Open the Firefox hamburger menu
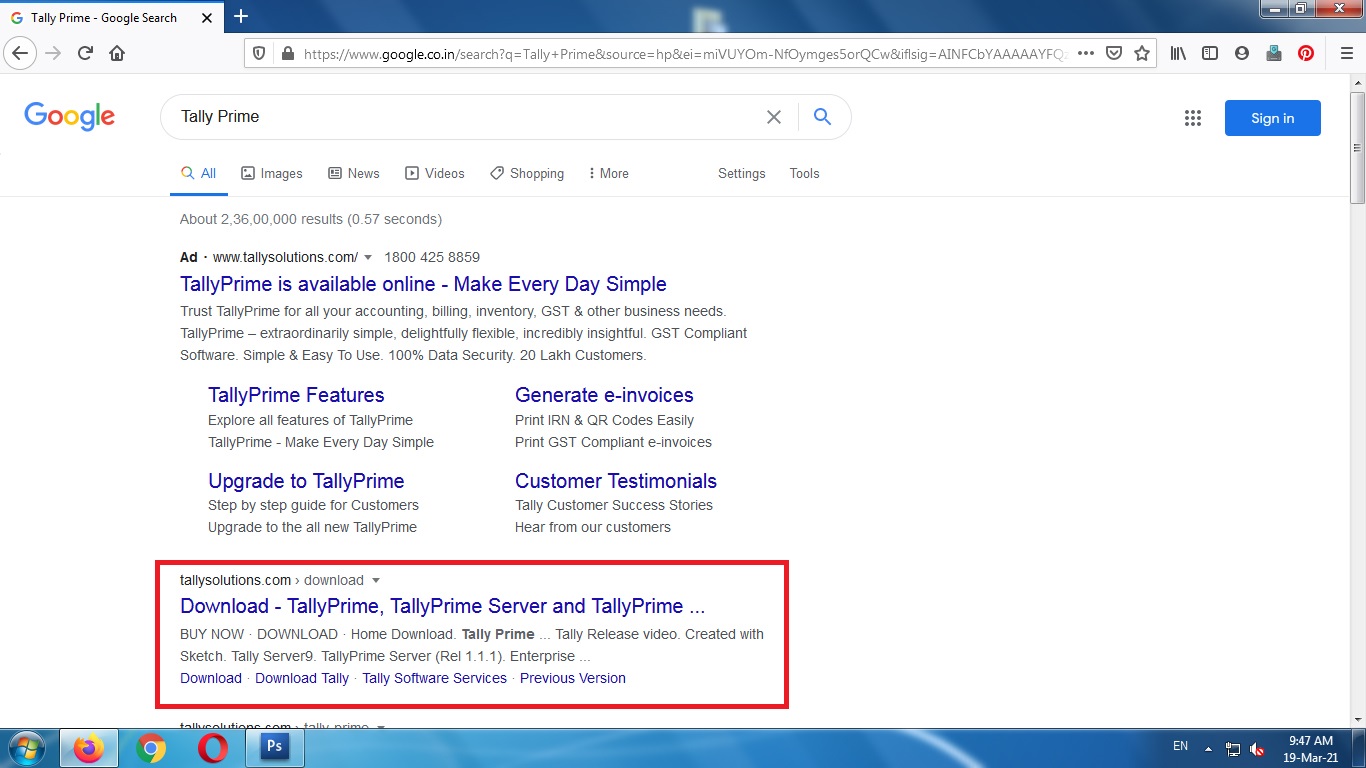1366x768 pixels. click(1346, 53)
